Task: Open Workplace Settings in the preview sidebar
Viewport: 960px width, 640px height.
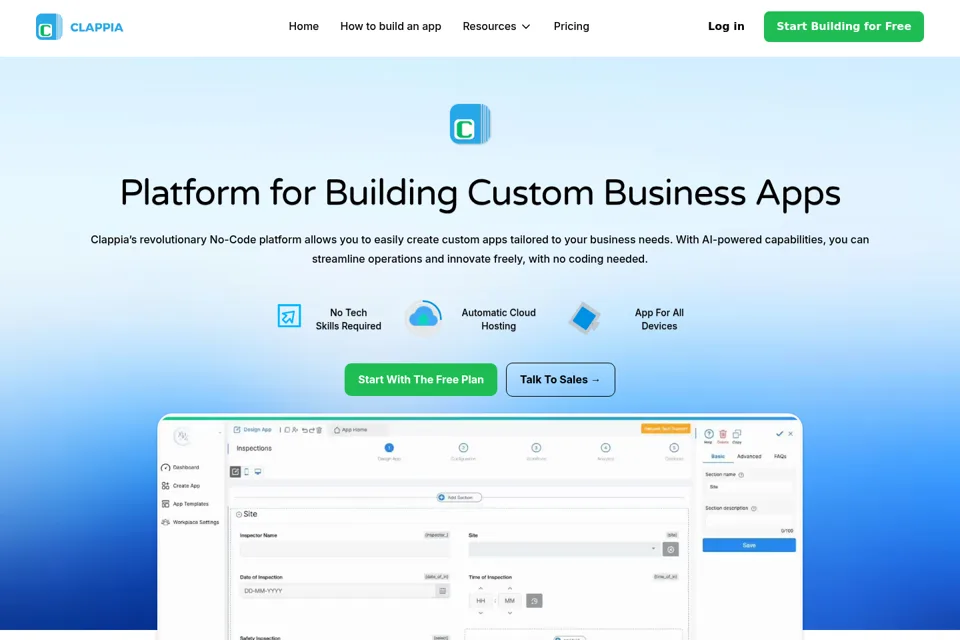Action: click(x=190, y=522)
